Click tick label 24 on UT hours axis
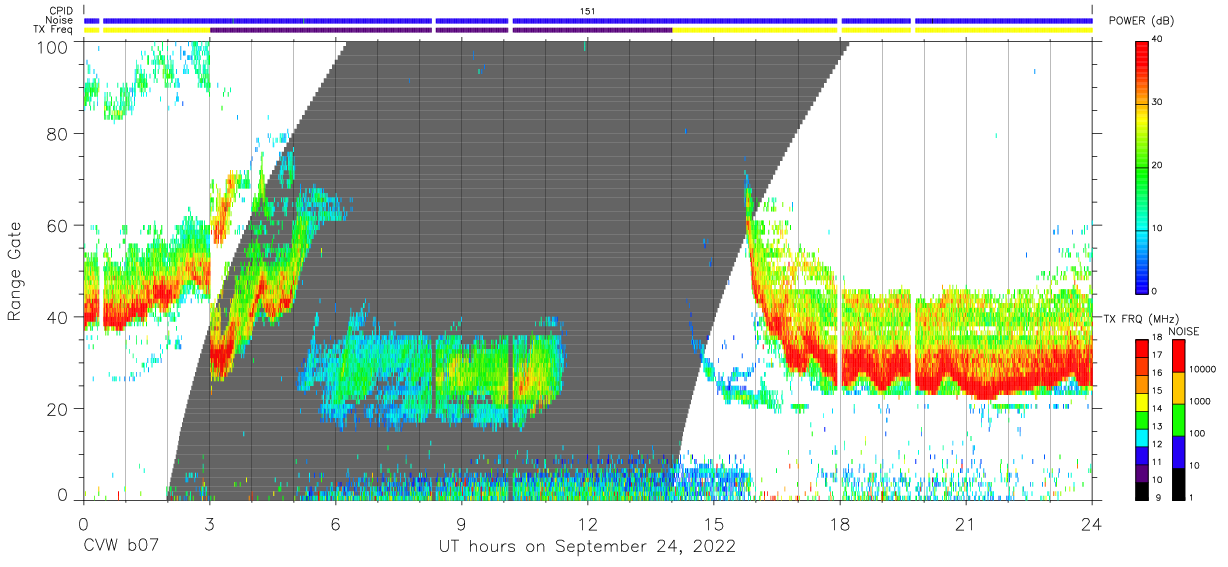 pos(1091,523)
